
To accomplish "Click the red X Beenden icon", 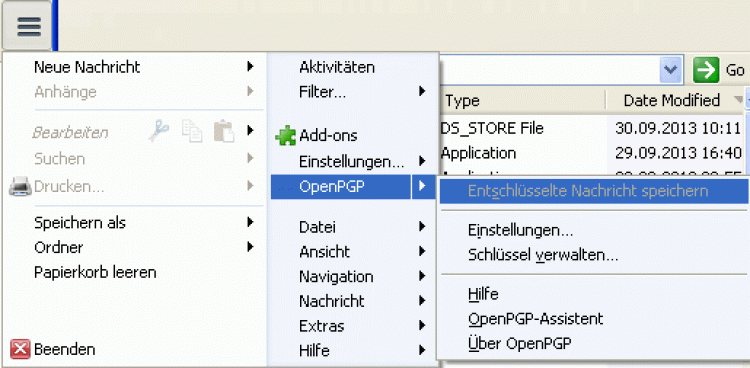I will point(20,349).
